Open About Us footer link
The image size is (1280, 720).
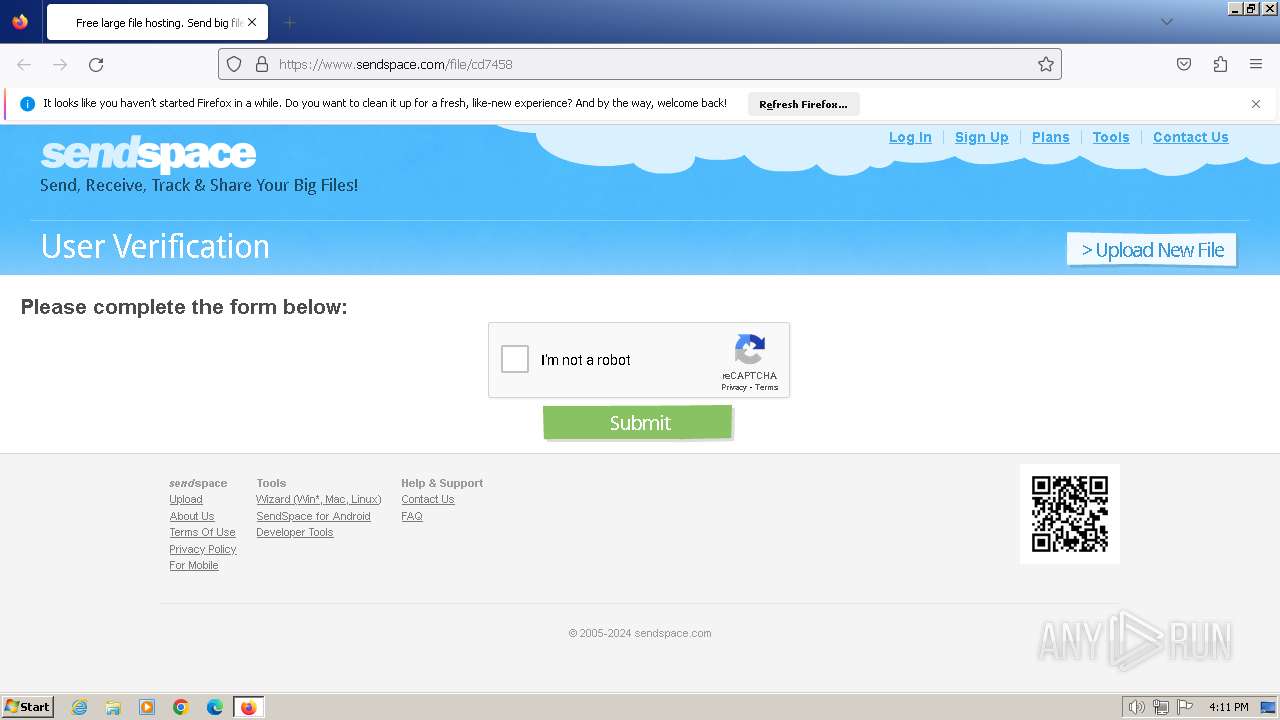point(192,516)
